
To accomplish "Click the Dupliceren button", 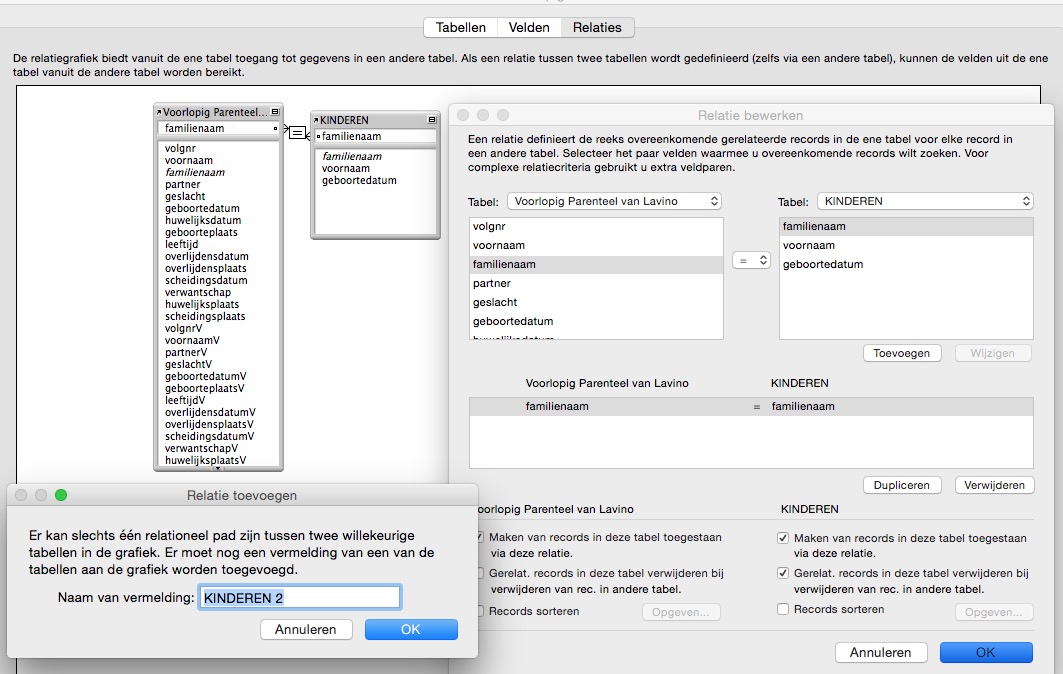I will click(x=902, y=485).
